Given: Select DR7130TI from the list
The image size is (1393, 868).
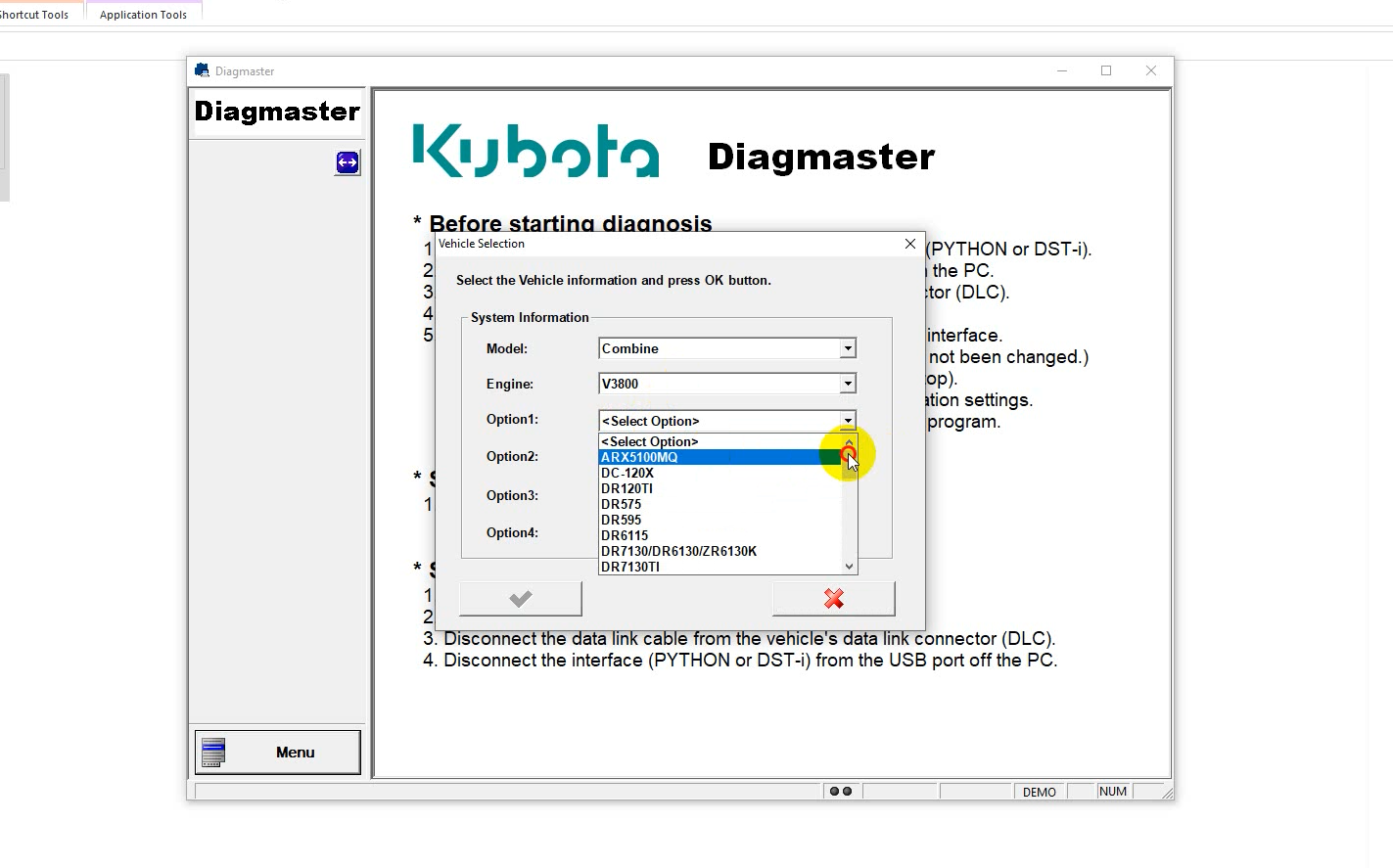Looking at the screenshot, I should (720, 567).
